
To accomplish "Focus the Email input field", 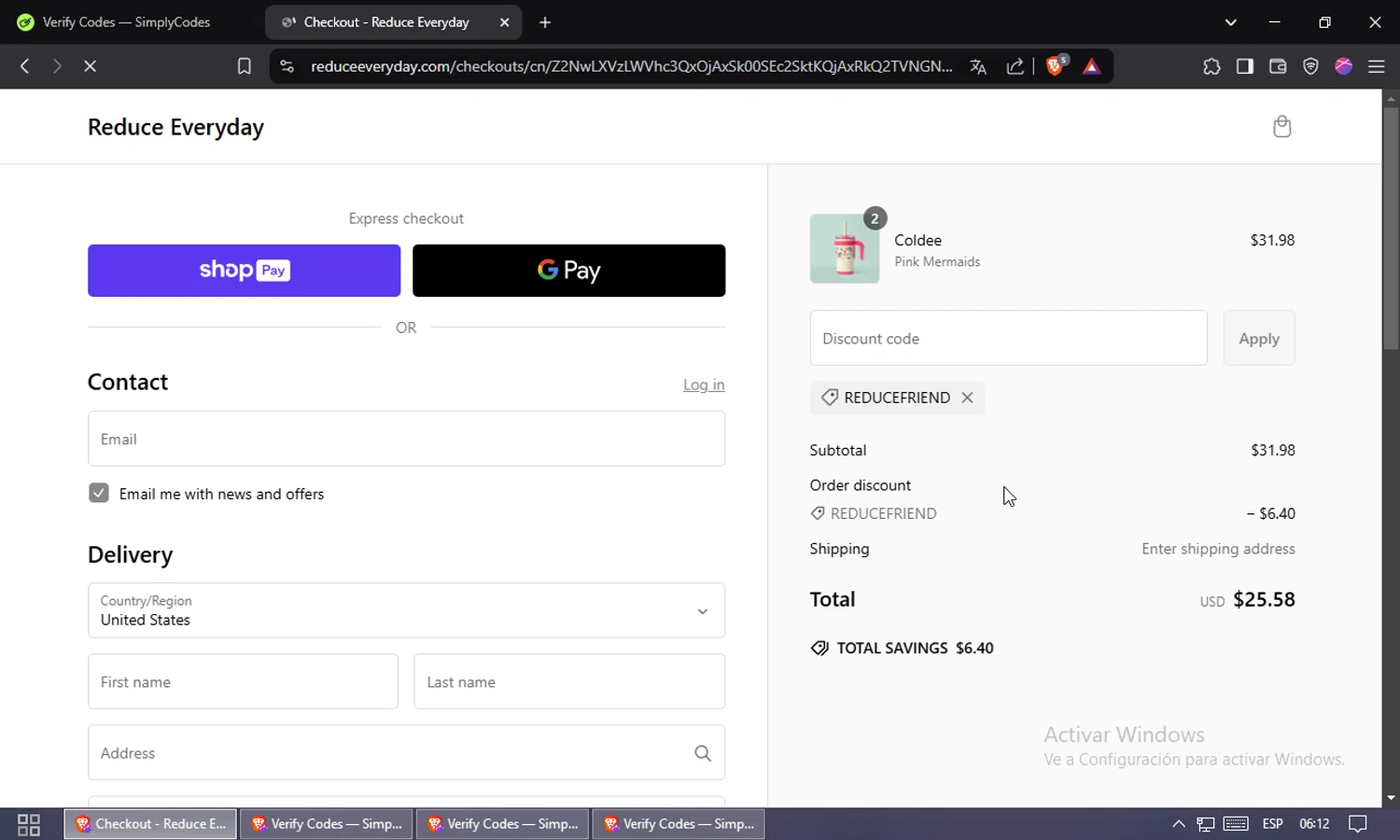I will point(406,439).
